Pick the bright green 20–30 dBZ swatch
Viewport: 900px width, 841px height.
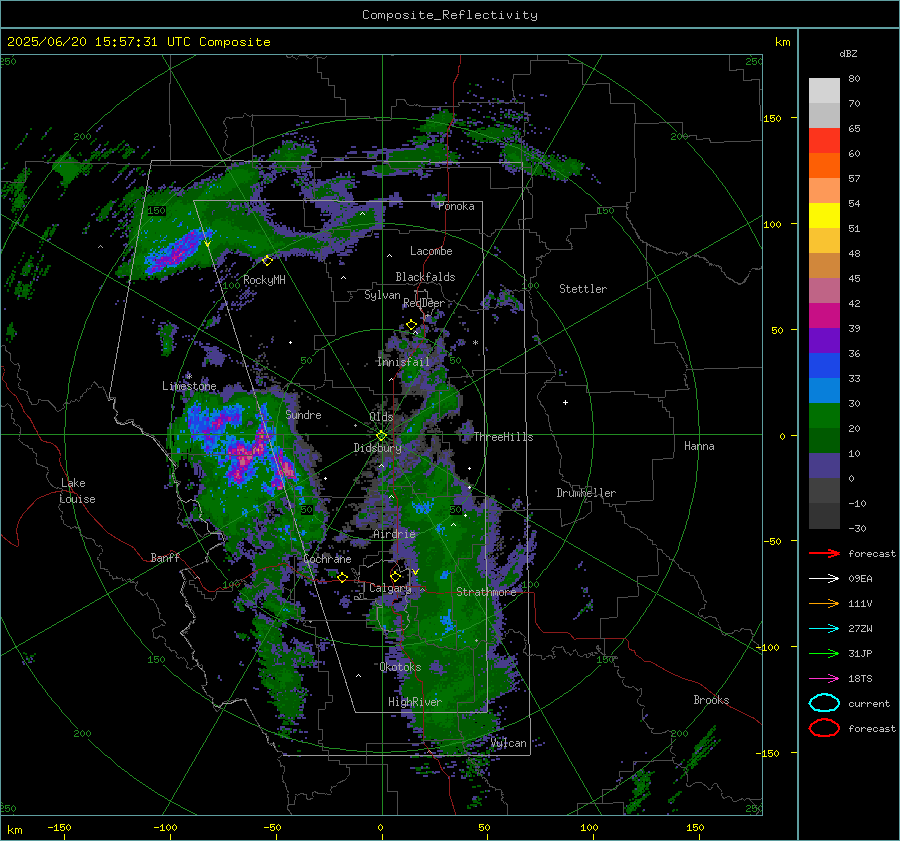tap(824, 416)
